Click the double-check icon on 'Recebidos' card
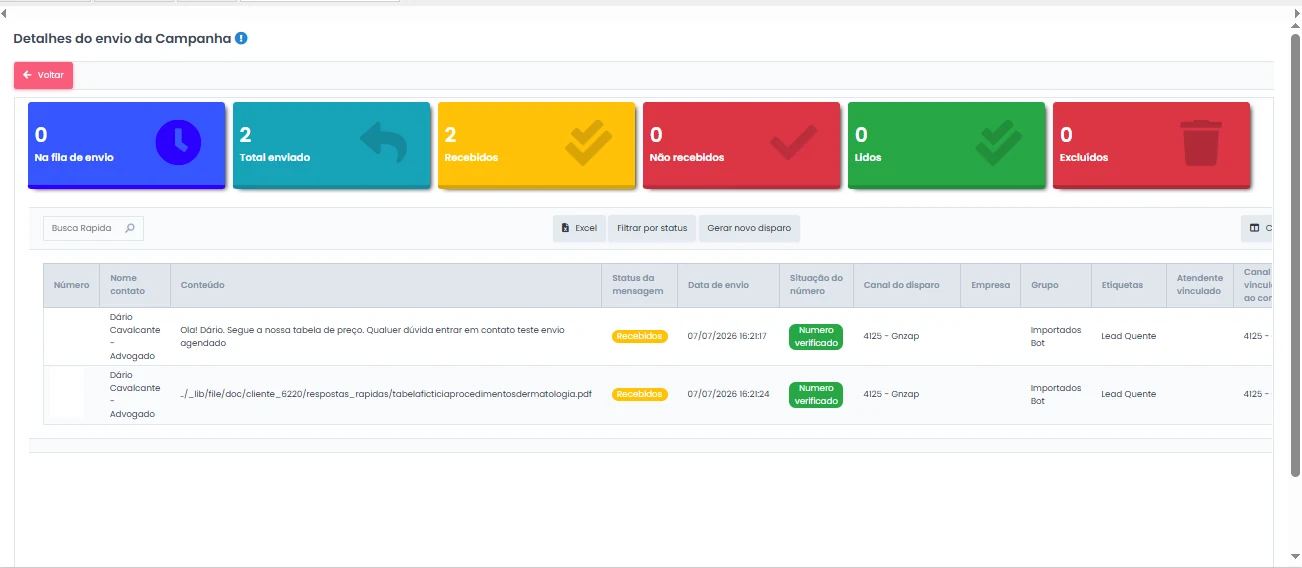This screenshot has height=568, width=1302. [x=588, y=142]
